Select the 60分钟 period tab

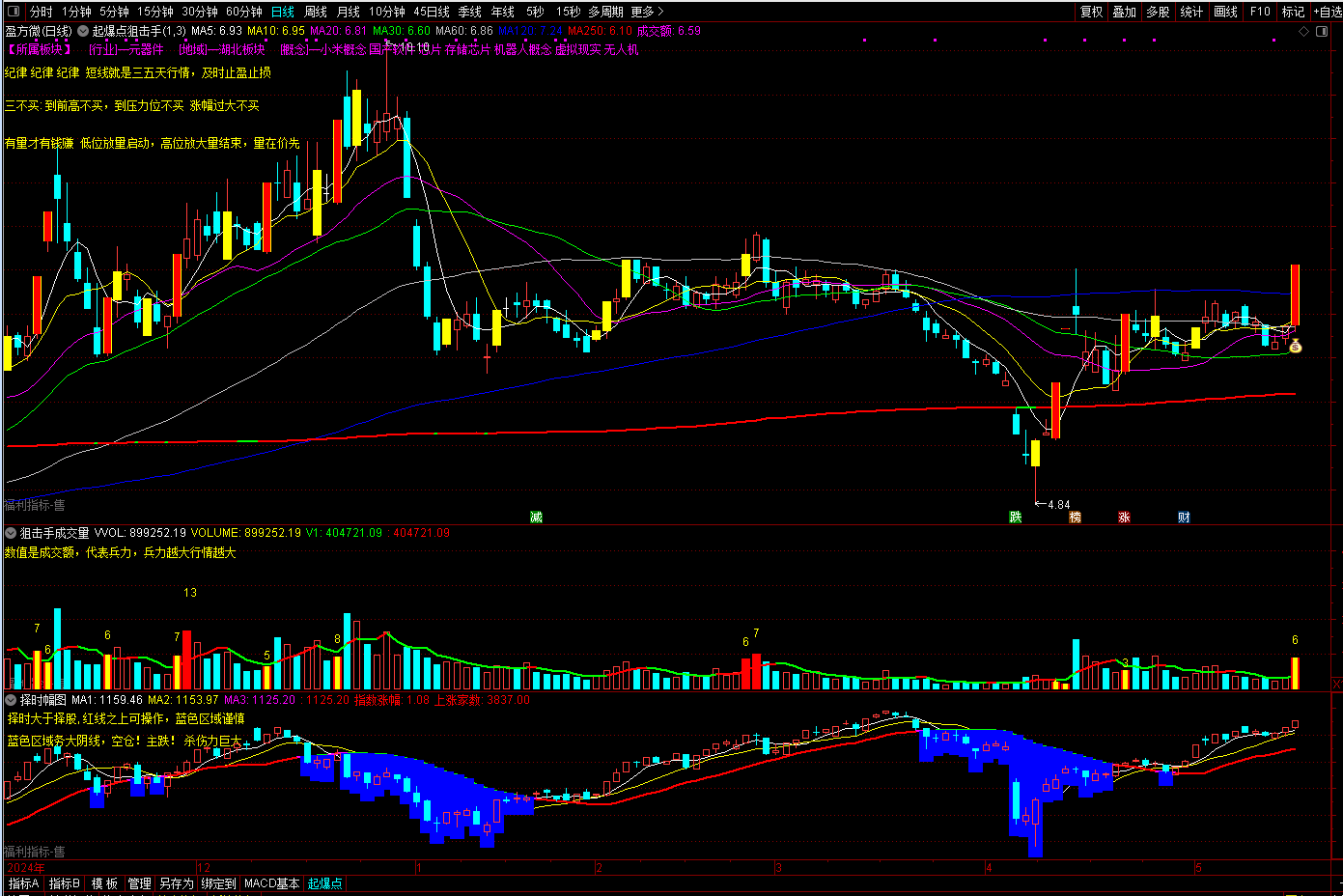[243, 12]
